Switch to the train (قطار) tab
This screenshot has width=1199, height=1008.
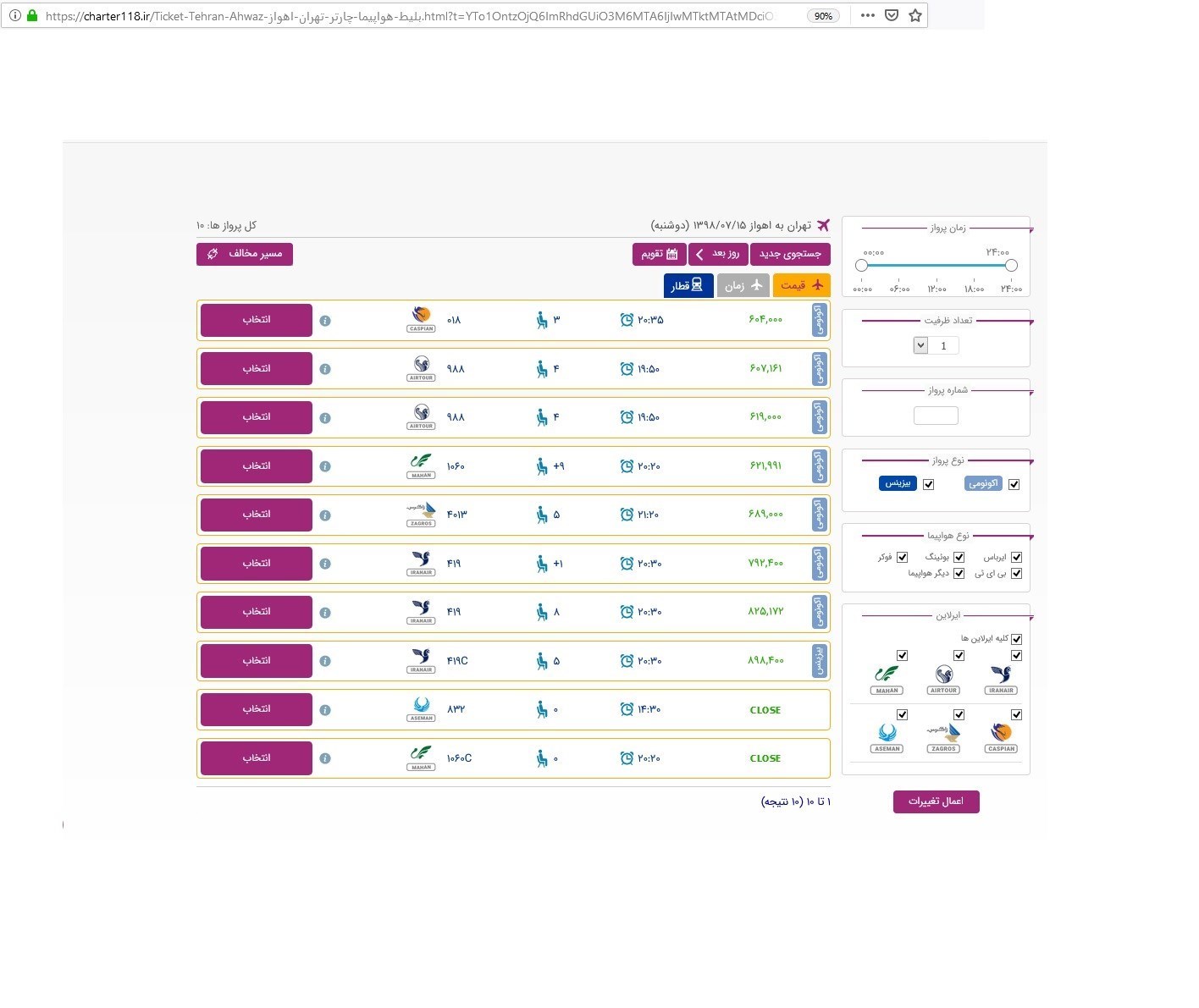pyautogui.click(x=688, y=285)
